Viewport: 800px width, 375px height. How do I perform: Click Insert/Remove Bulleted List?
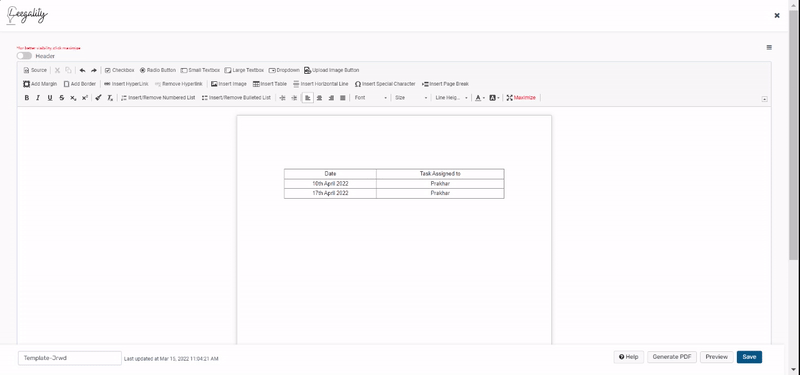tap(236, 97)
